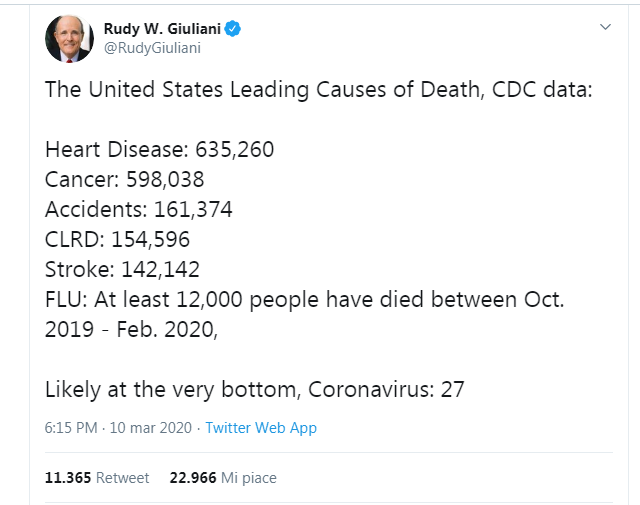Image resolution: width=640 pixels, height=505 pixels.
Task: Click "The United States Leading Causes" text
Action: 216,89
